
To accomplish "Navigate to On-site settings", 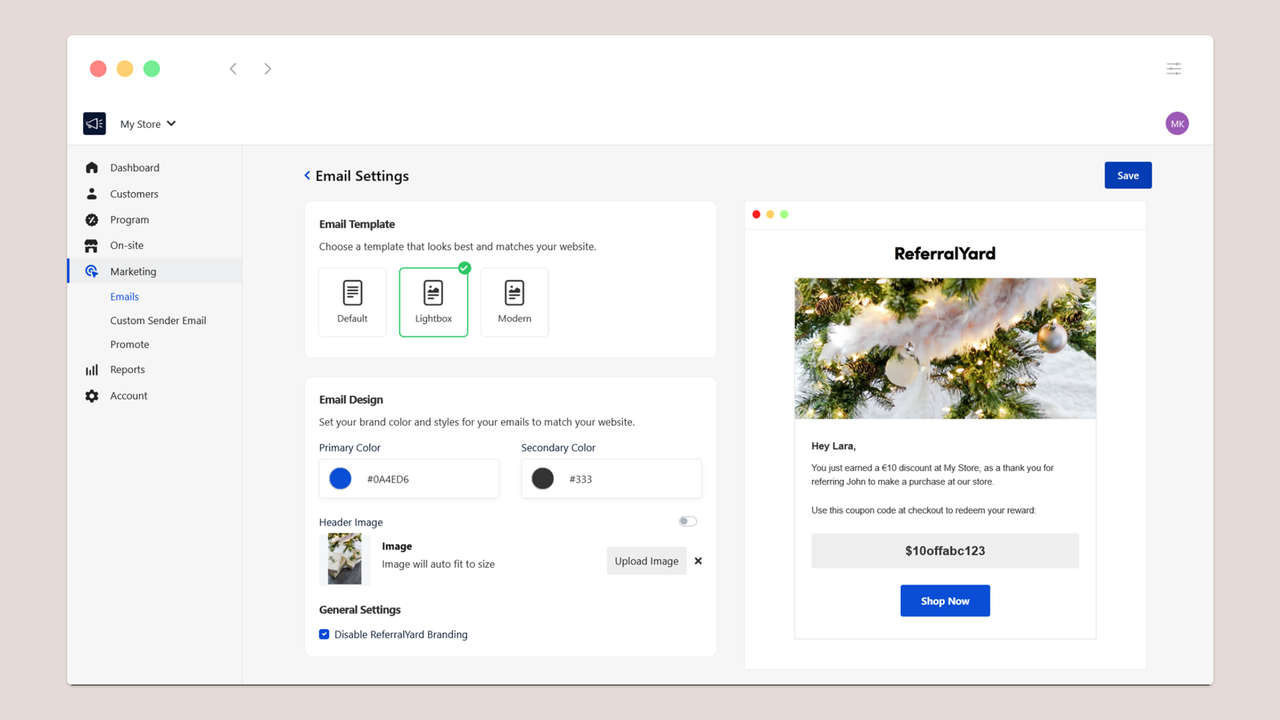I will pyautogui.click(x=125, y=245).
